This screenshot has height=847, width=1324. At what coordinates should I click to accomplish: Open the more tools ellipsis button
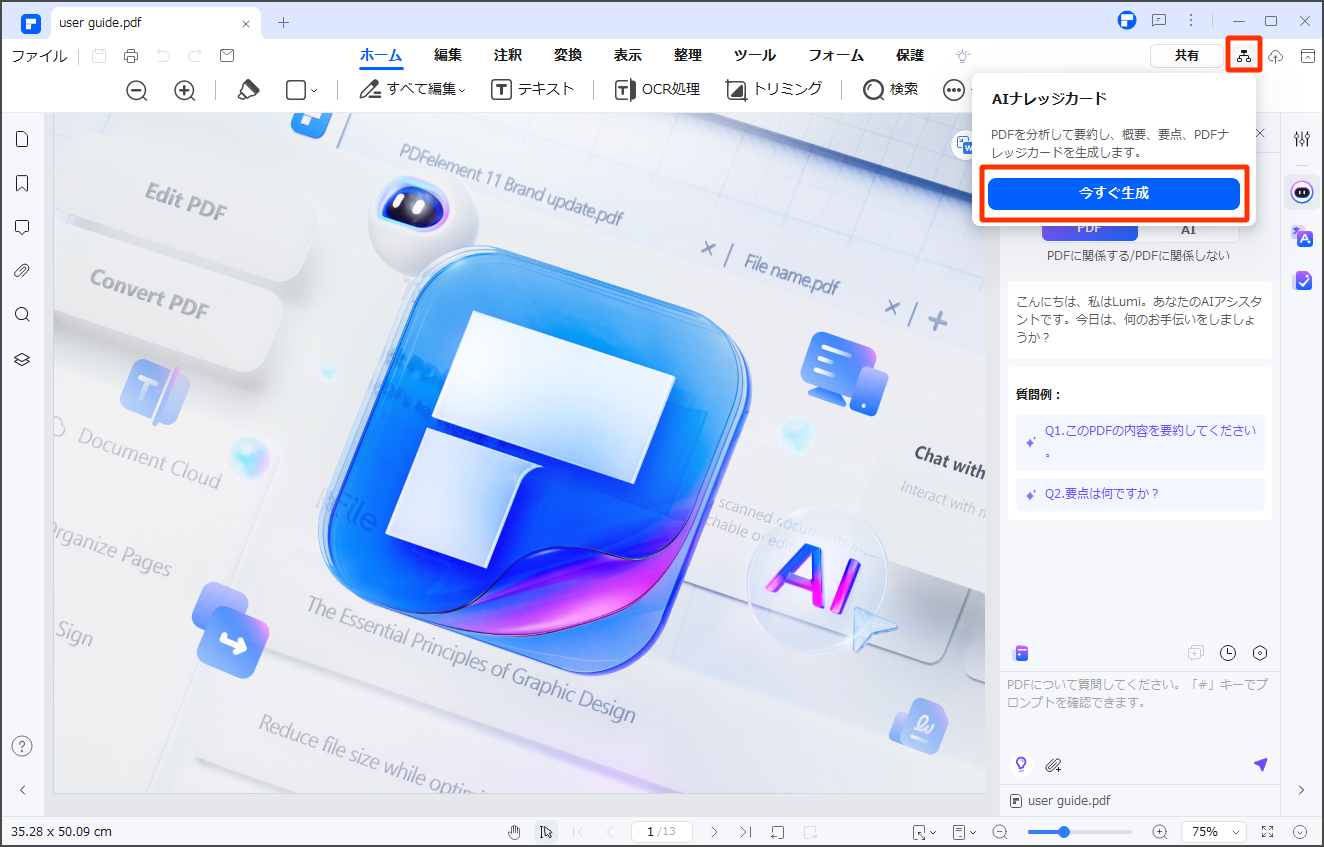(954, 90)
